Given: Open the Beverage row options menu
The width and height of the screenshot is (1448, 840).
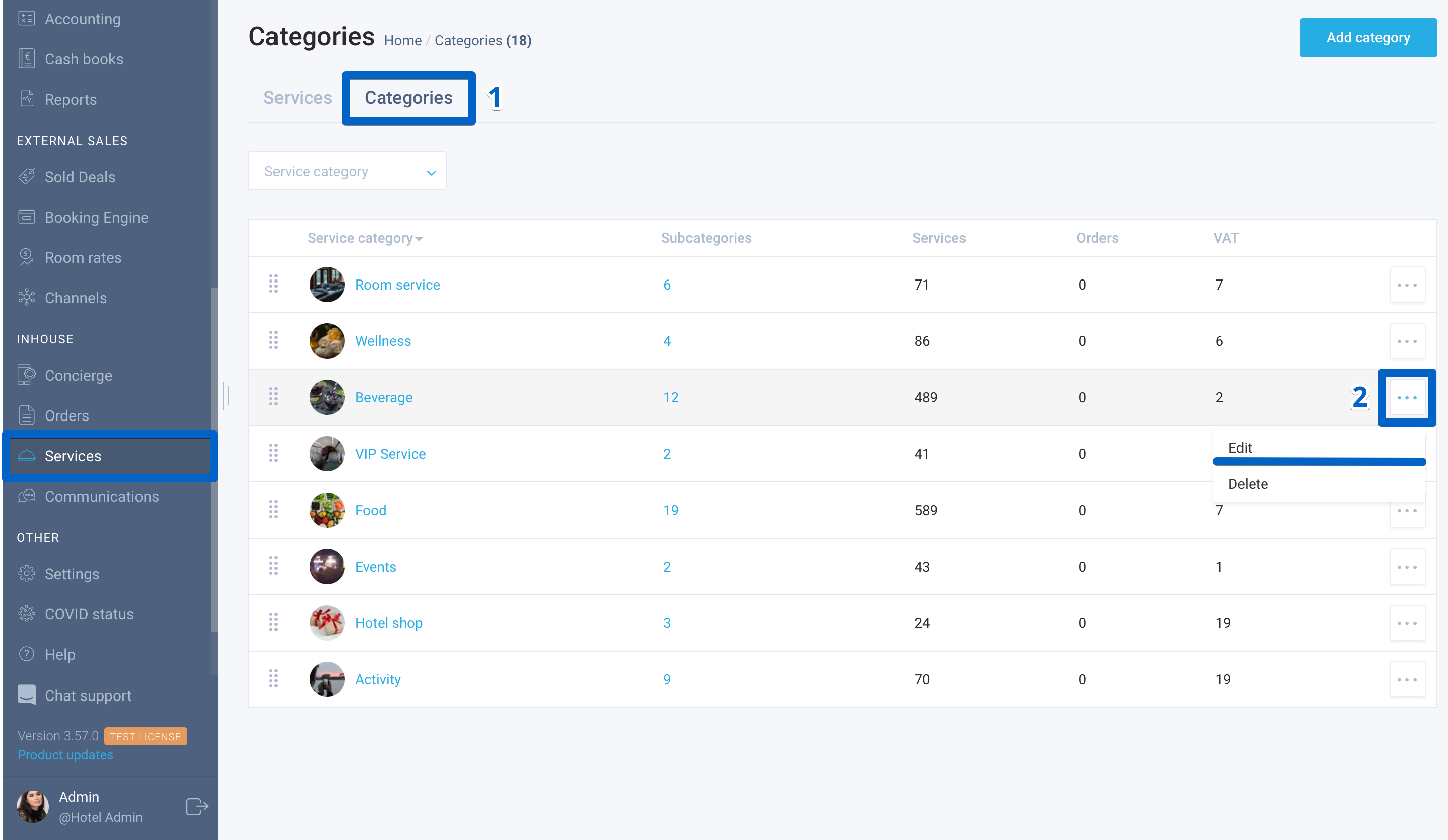Looking at the screenshot, I should (1407, 398).
